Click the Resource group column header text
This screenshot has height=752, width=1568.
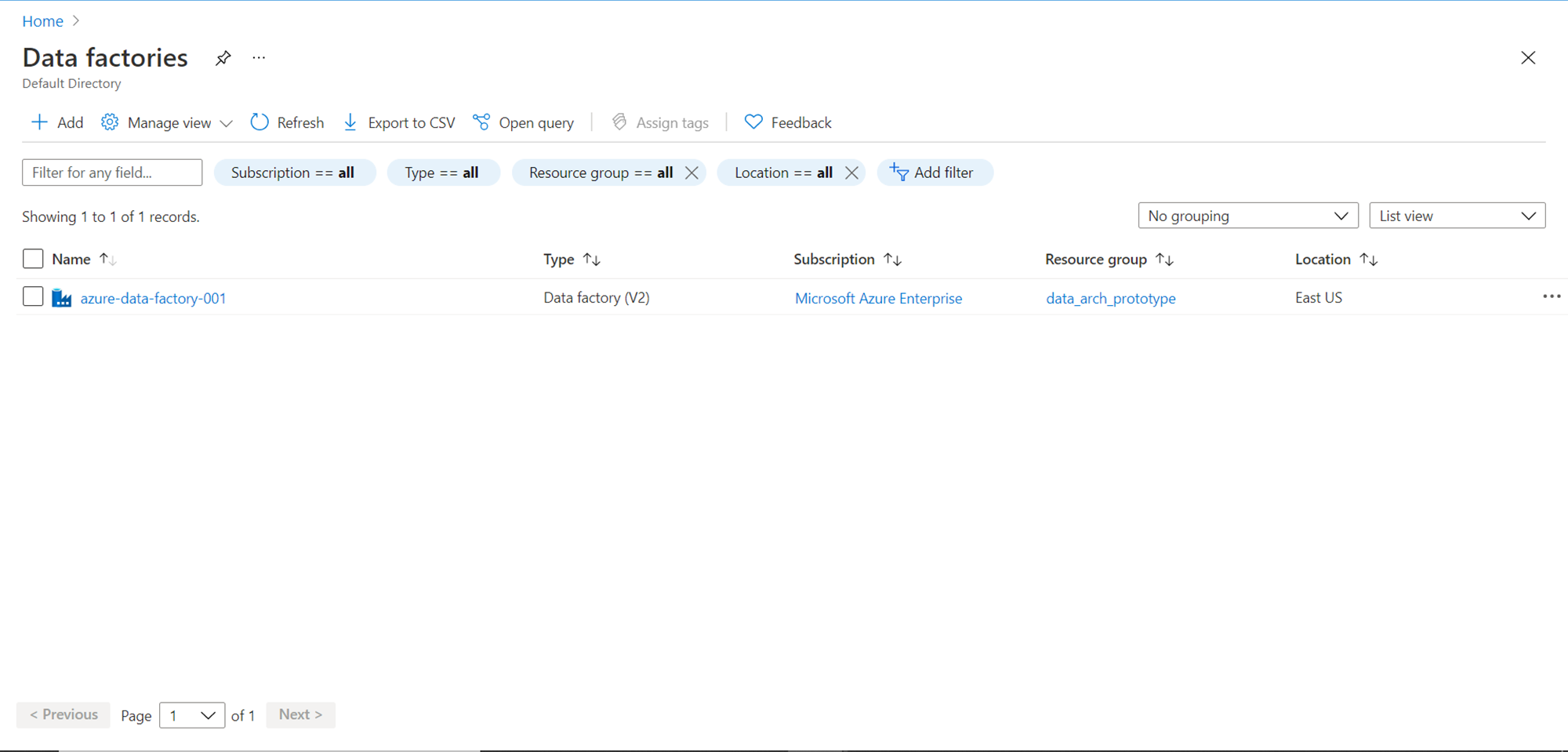pyautogui.click(x=1096, y=260)
